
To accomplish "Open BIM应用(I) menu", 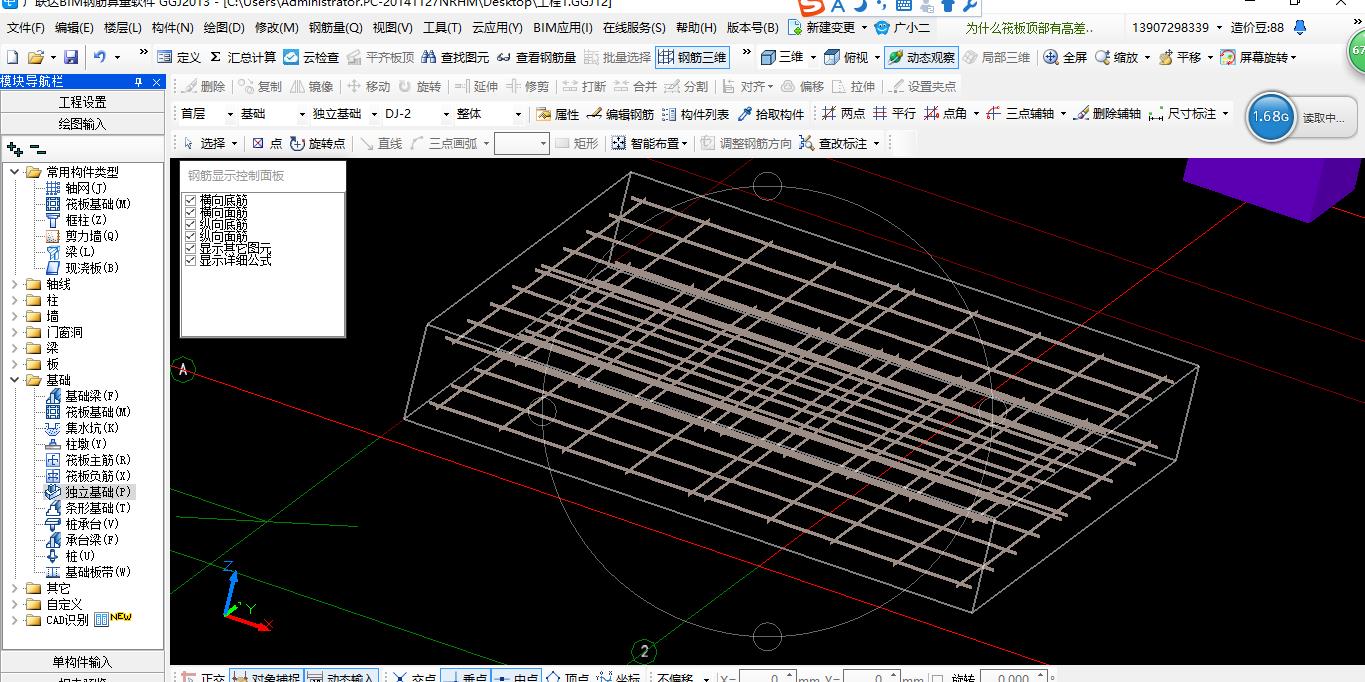I will pyautogui.click(x=562, y=28).
